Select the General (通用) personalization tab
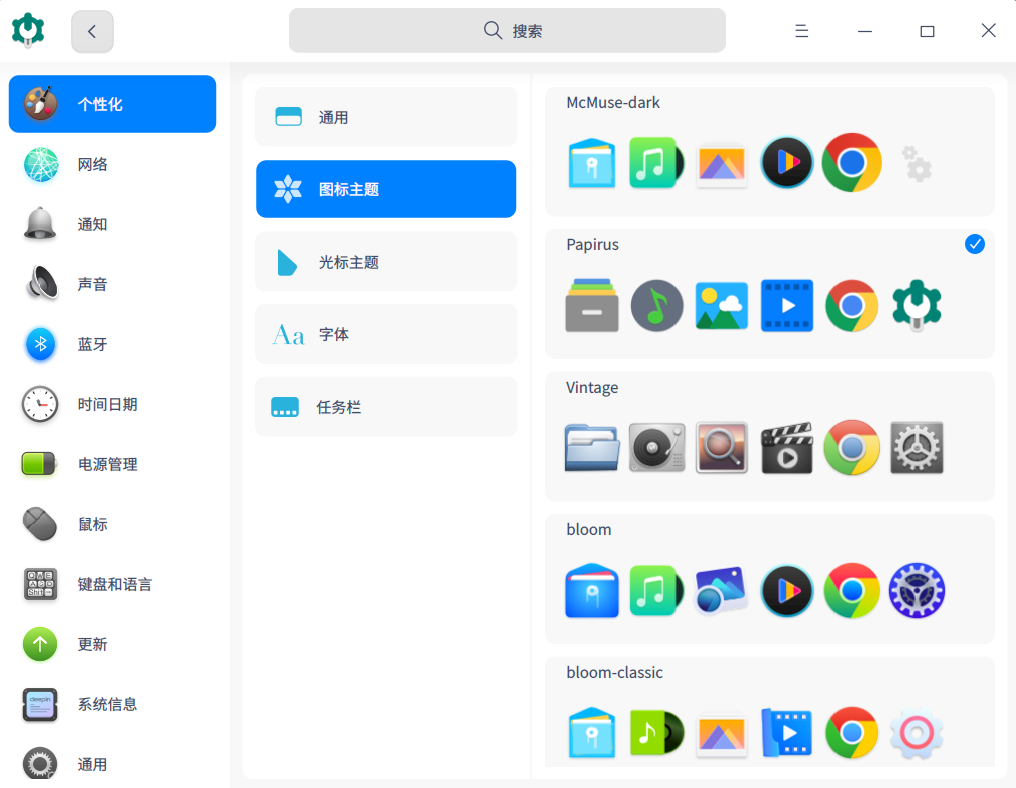The height and width of the screenshot is (788, 1016). coord(386,117)
